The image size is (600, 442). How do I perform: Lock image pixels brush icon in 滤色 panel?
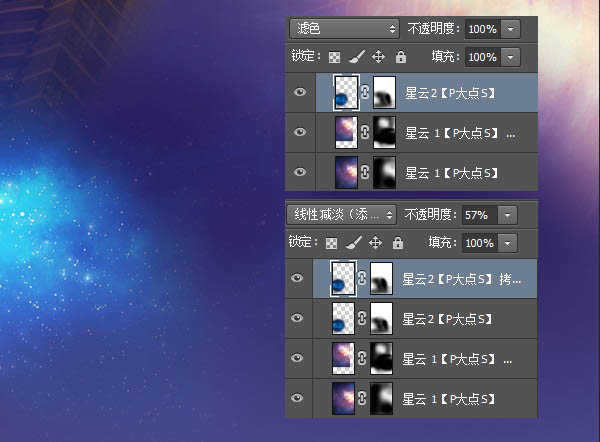click(357, 57)
